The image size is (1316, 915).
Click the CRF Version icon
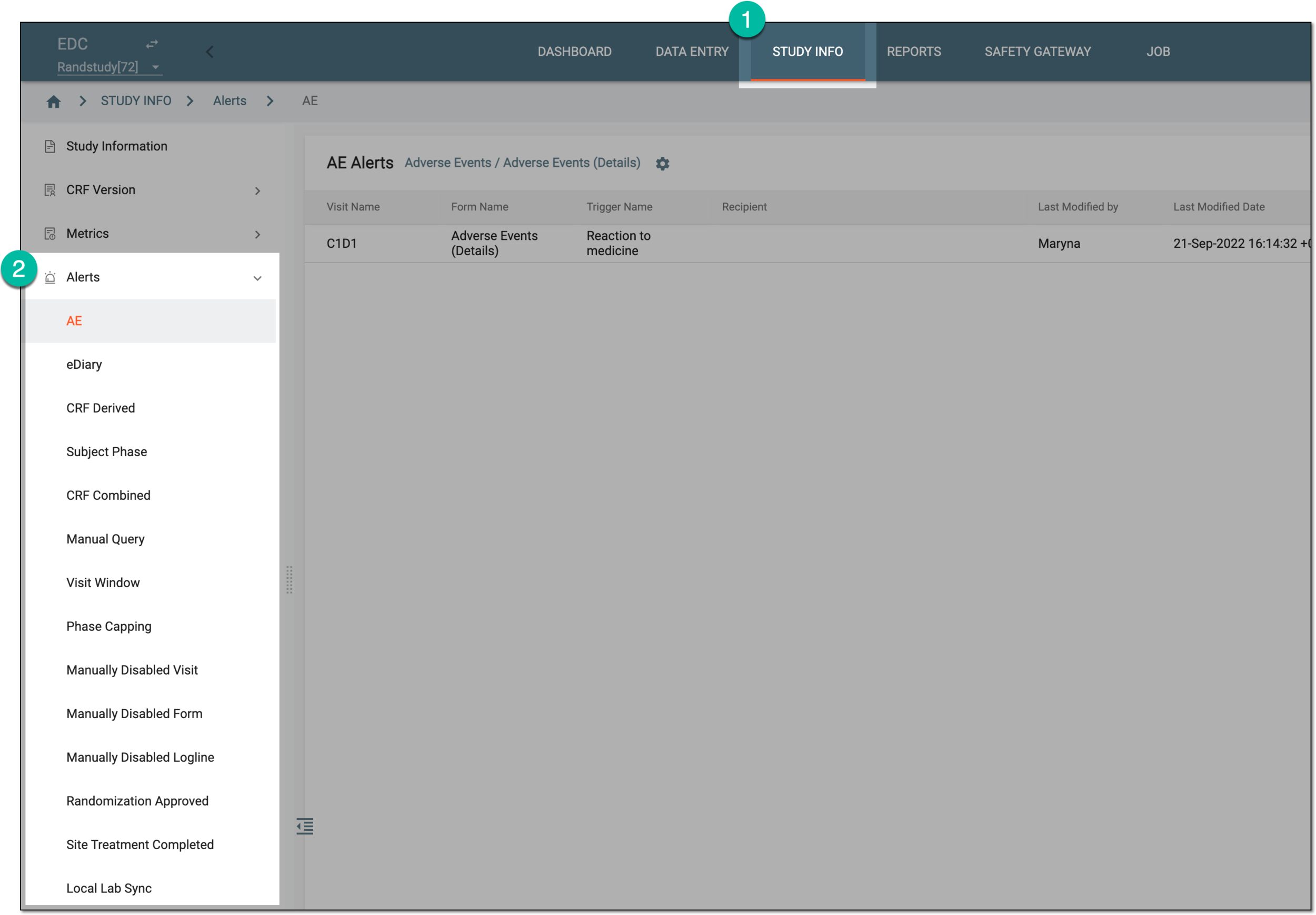click(x=50, y=189)
